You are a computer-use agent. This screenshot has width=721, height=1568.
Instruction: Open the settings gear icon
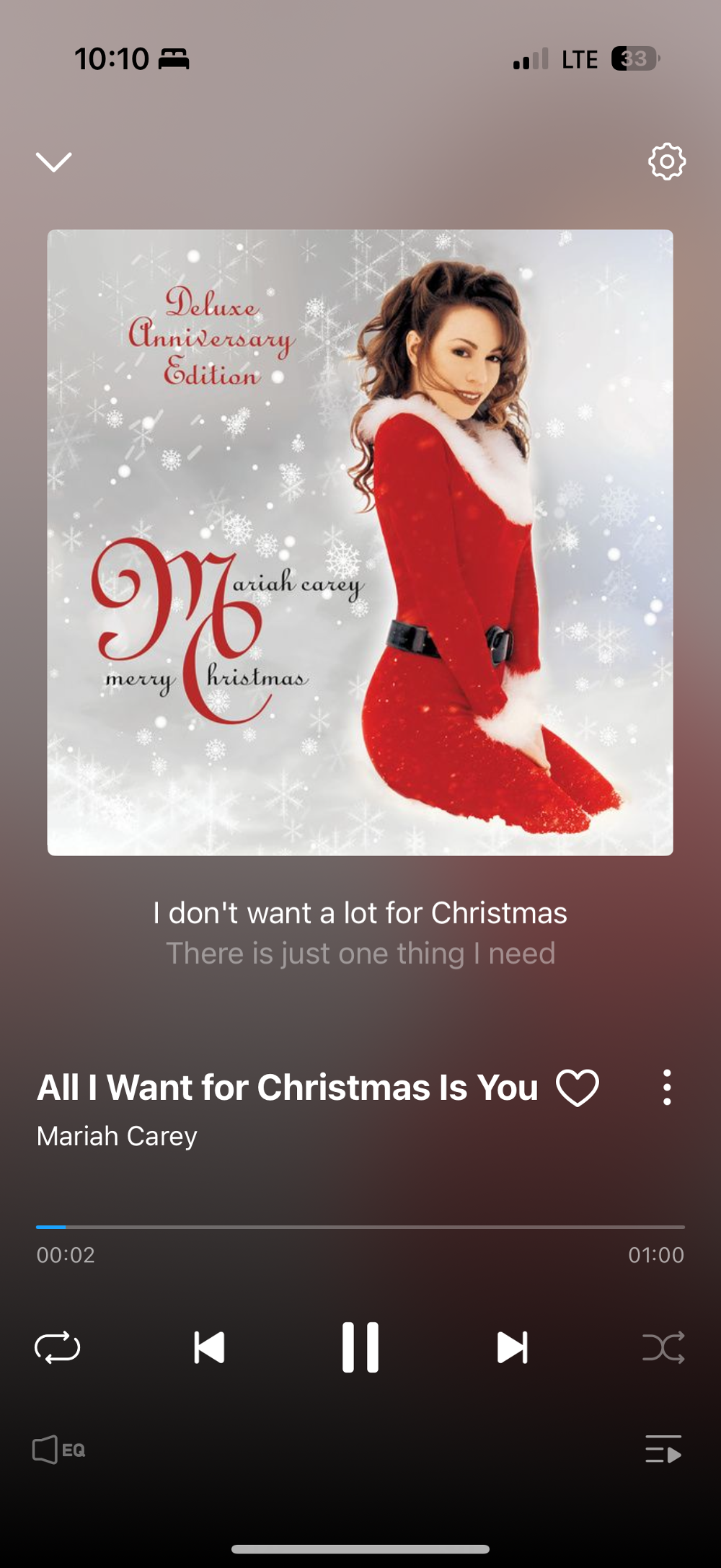[667, 162]
